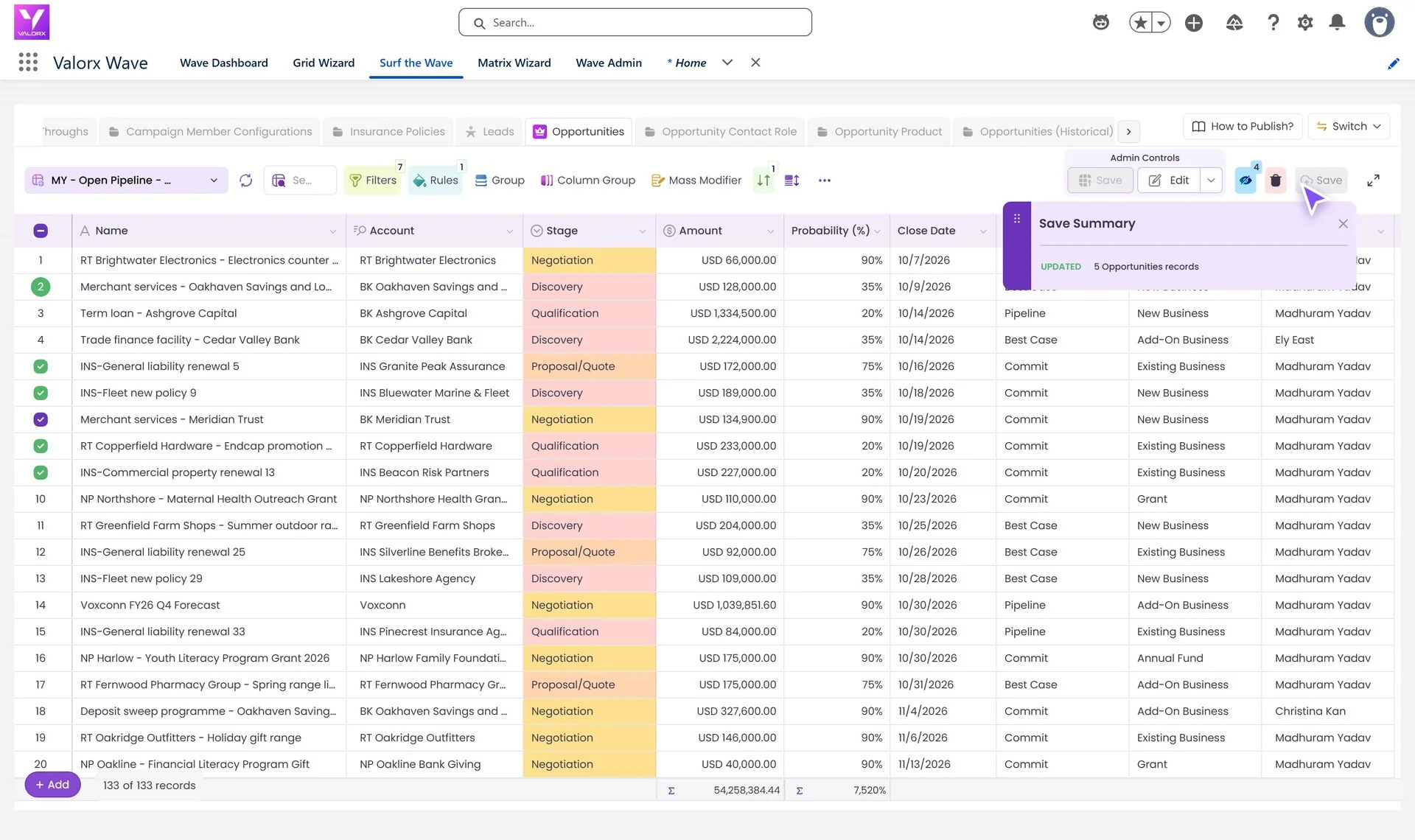Image resolution: width=1415 pixels, height=840 pixels.
Task: Click the astro mascot icon in header
Action: point(1101,23)
